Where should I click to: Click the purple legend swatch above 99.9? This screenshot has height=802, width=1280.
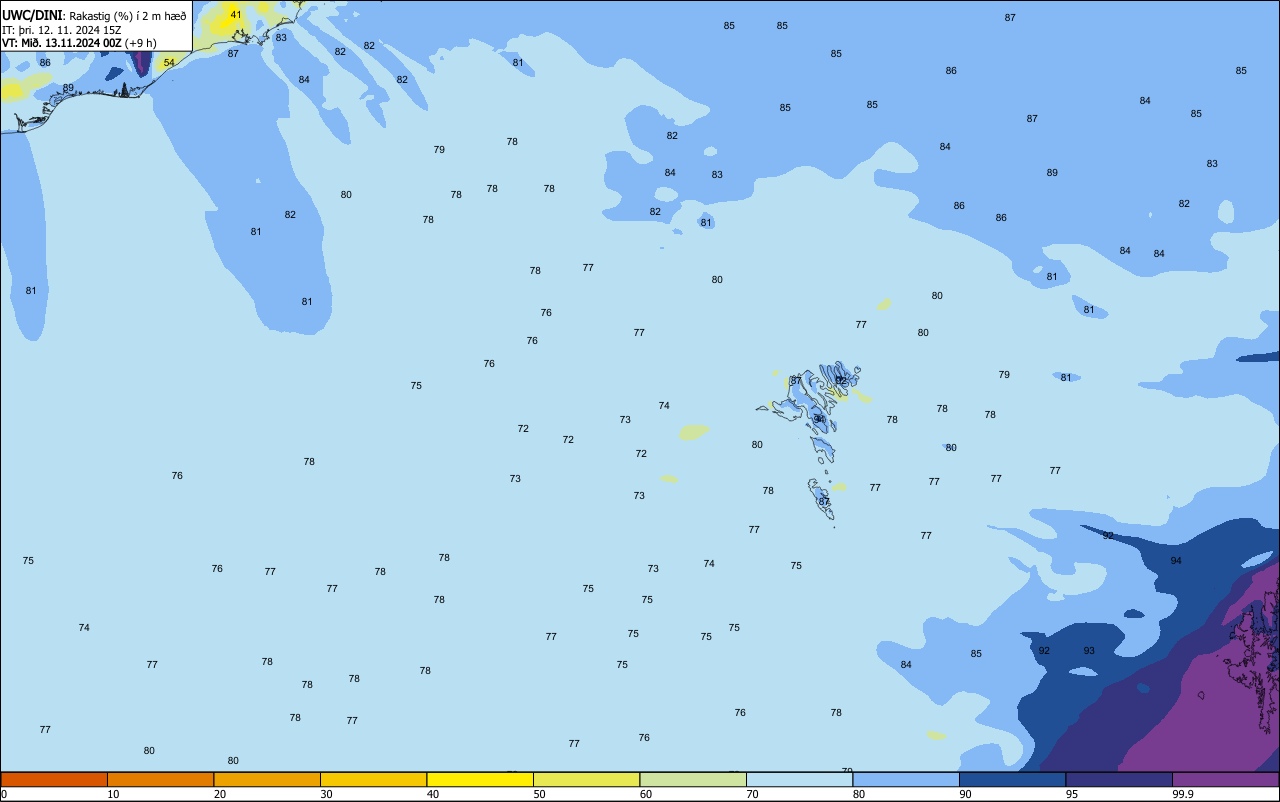click(x=1225, y=779)
